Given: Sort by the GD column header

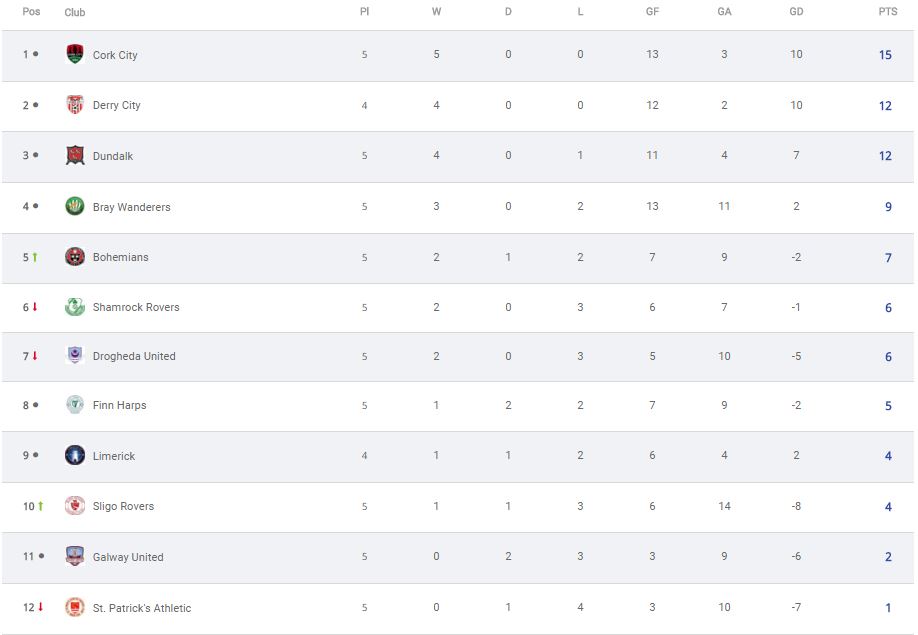Looking at the screenshot, I should tap(796, 12).
